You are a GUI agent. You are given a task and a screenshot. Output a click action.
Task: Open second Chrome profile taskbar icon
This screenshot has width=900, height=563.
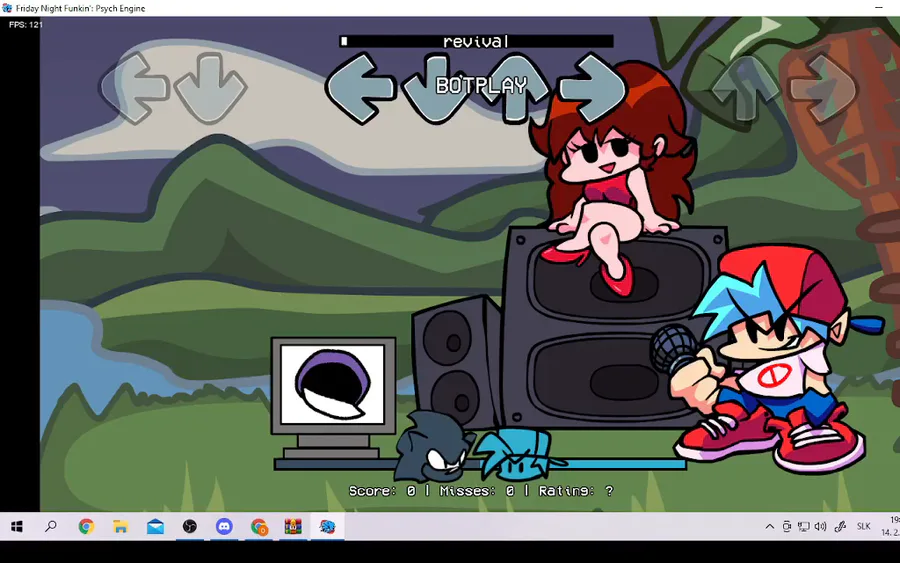(259, 526)
